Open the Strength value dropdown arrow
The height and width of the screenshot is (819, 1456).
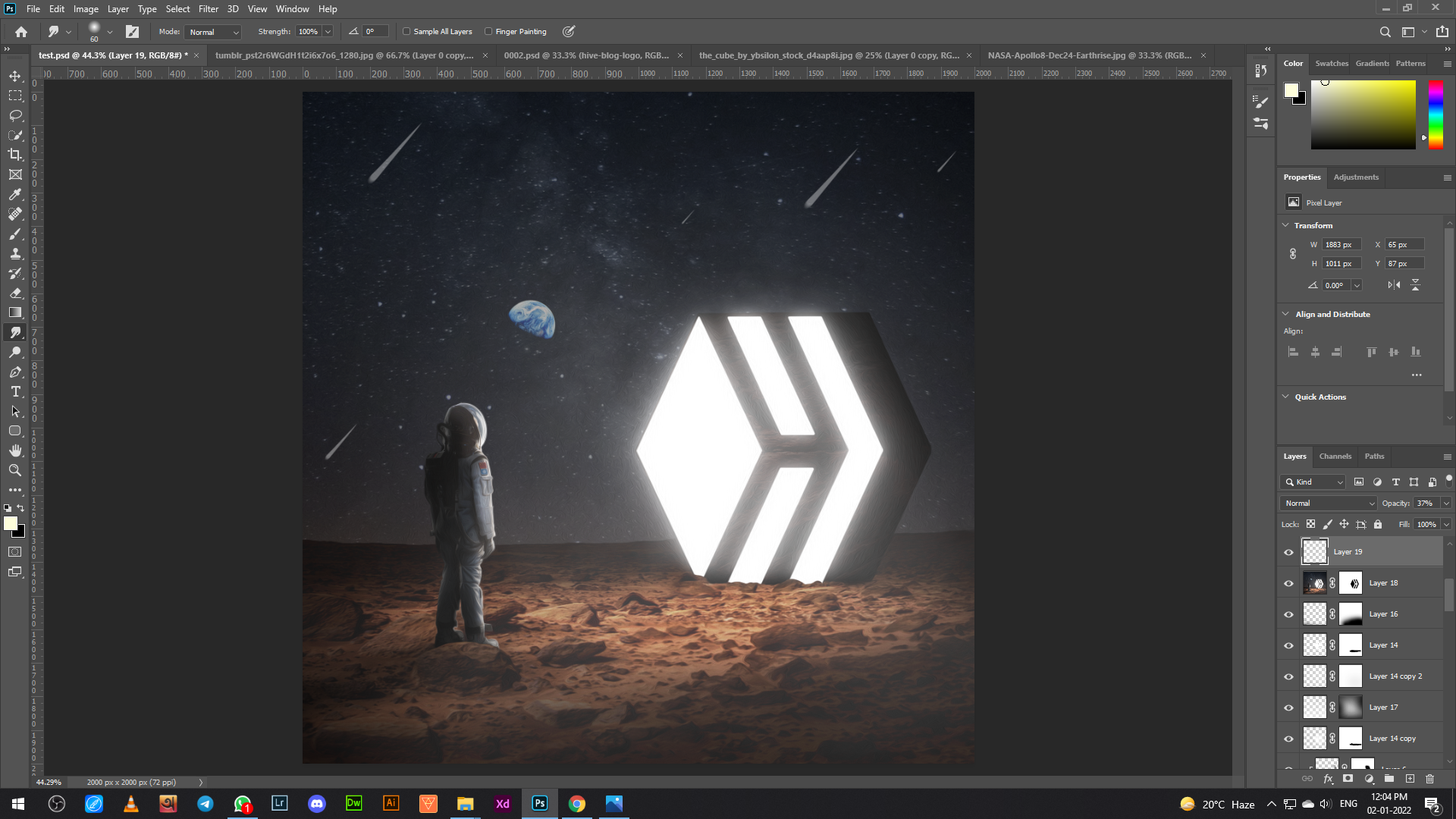coord(328,32)
